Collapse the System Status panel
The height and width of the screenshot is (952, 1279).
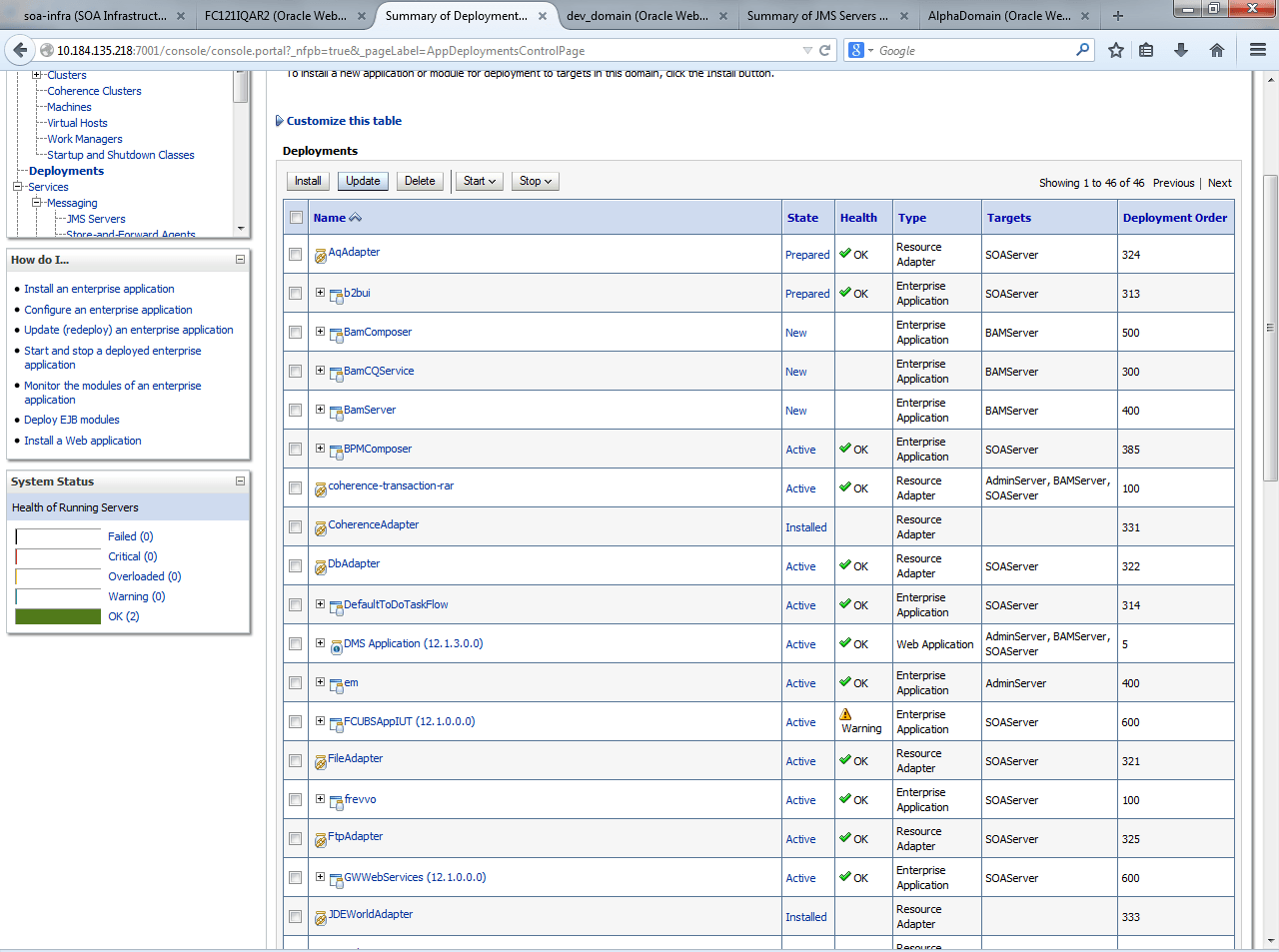(240, 480)
